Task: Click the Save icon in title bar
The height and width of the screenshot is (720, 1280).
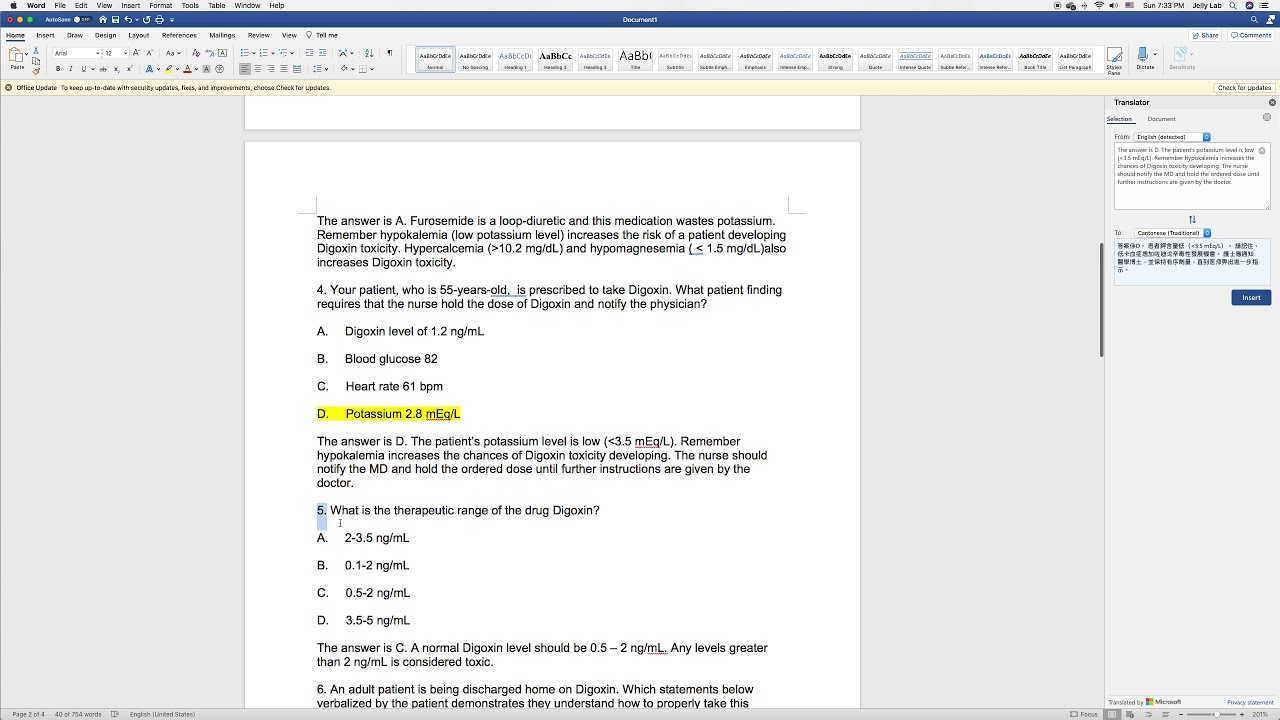Action: [x=115, y=19]
